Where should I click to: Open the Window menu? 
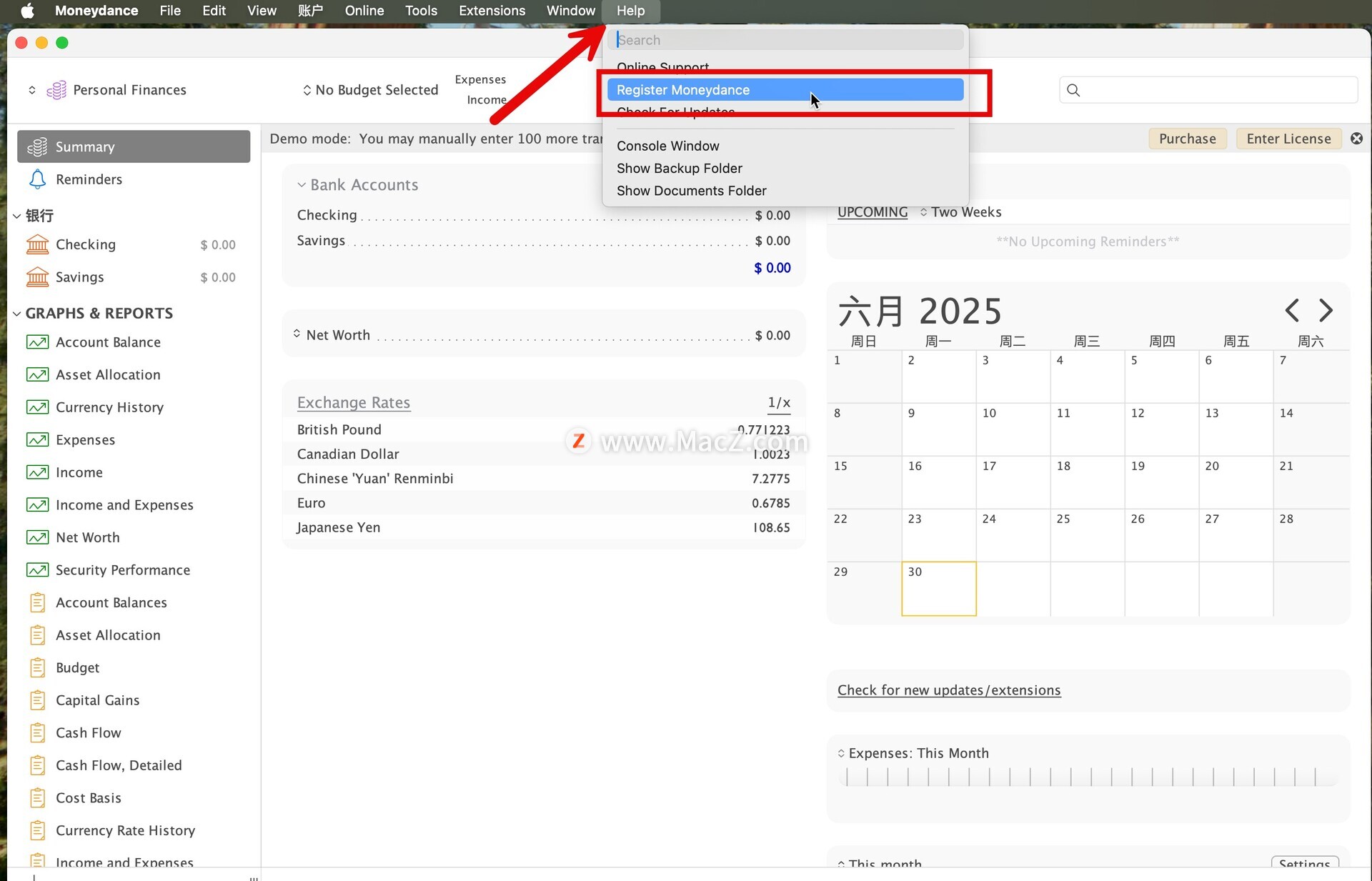(x=570, y=11)
